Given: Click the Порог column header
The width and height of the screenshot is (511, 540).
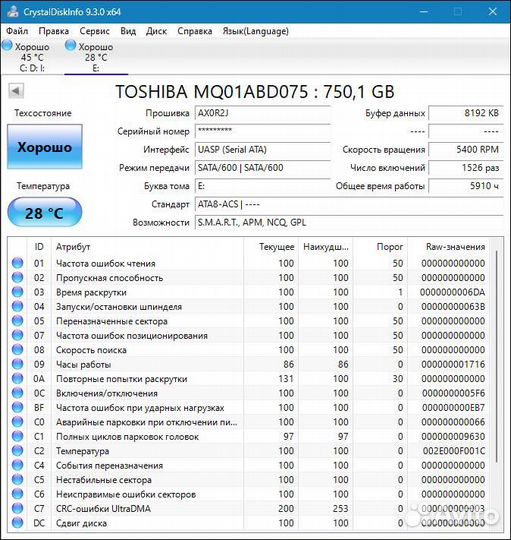Looking at the screenshot, I should [380, 247].
